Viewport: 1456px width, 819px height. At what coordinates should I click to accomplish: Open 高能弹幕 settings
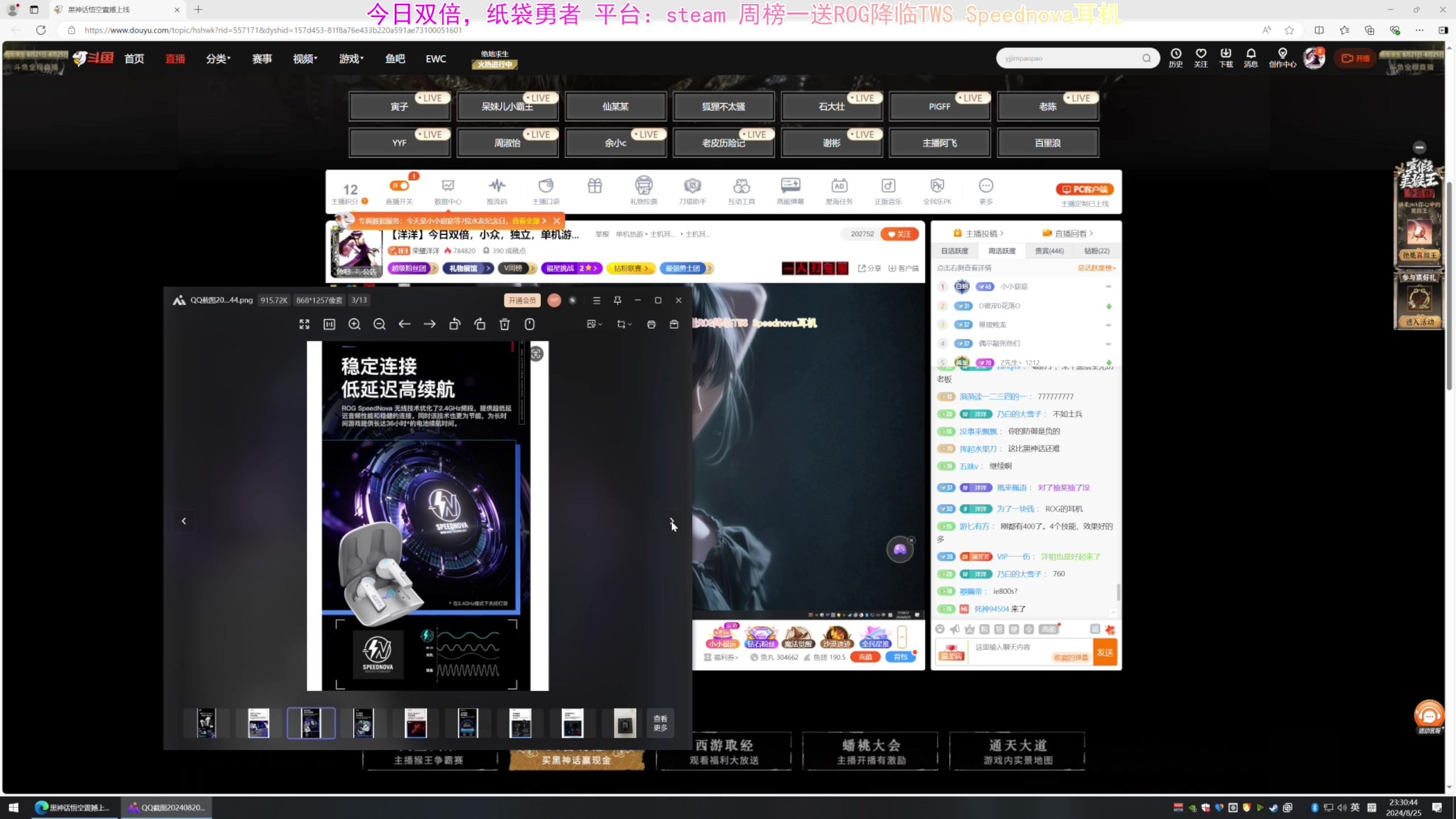pyautogui.click(x=791, y=192)
